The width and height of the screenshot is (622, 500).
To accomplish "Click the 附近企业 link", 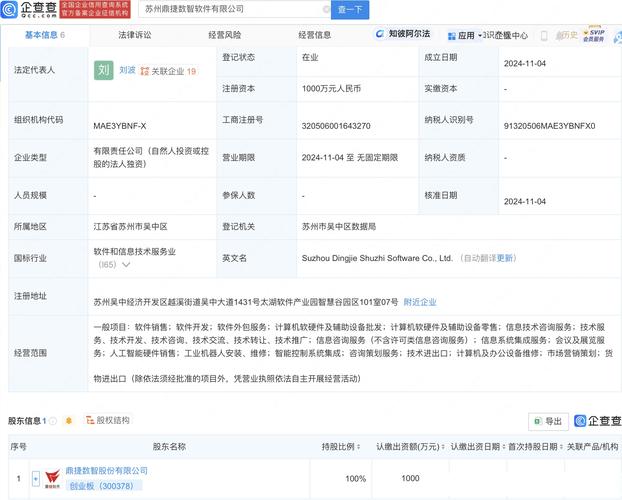I will 420,302.
